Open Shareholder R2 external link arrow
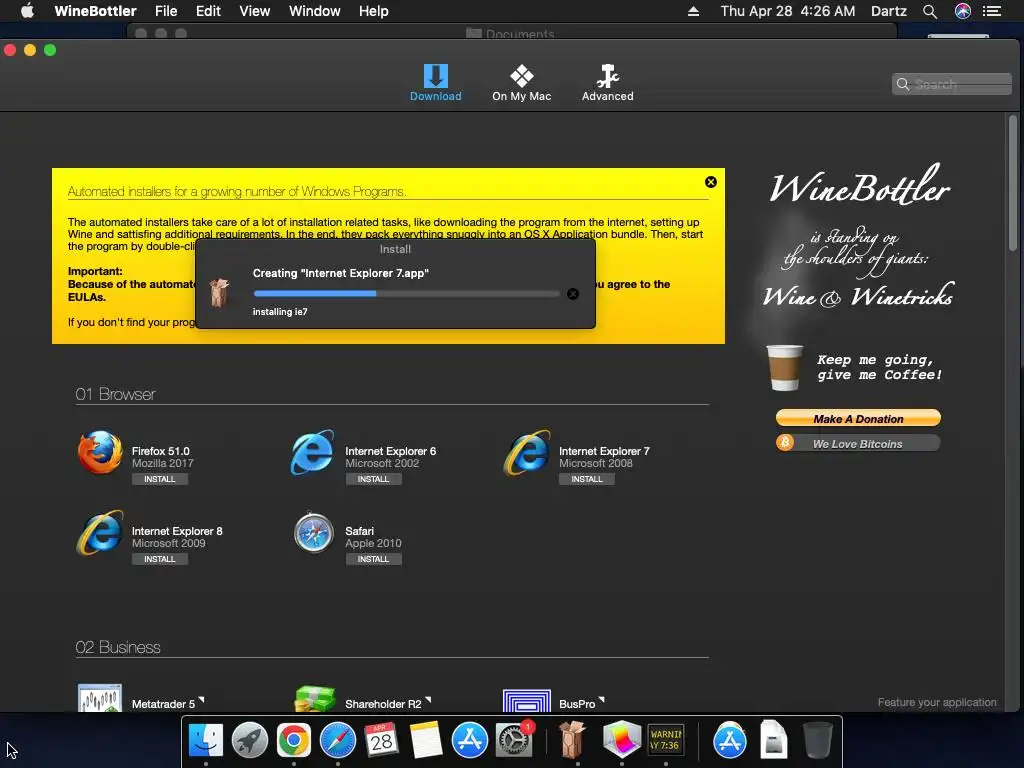The image size is (1024, 768). tap(428, 700)
